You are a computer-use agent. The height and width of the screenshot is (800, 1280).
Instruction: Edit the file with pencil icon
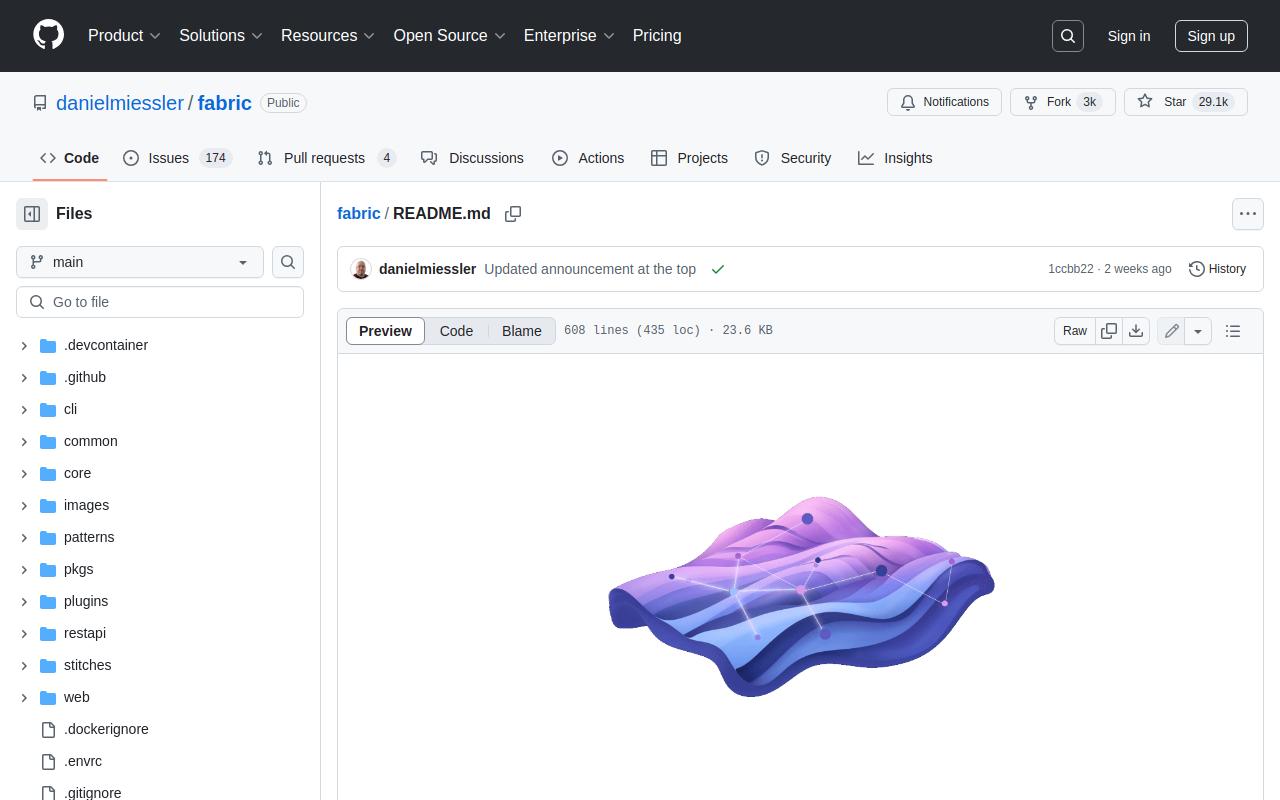tap(1171, 331)
